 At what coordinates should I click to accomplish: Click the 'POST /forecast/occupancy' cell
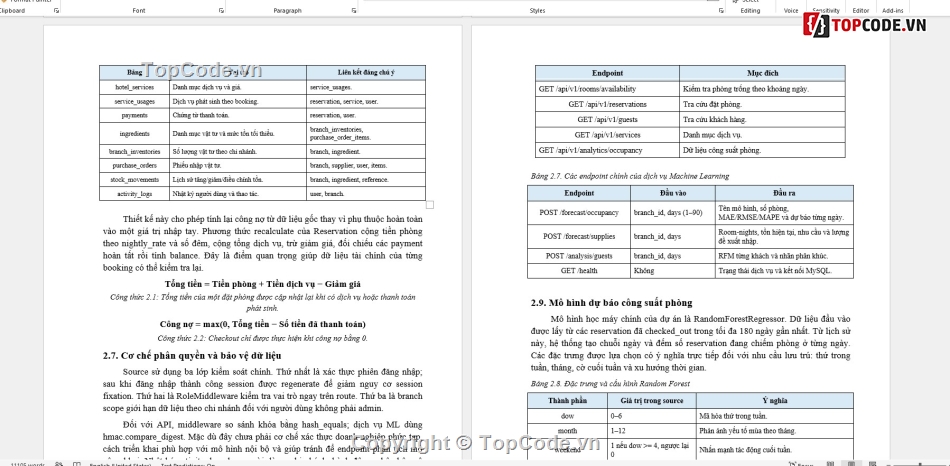(579, 213)
